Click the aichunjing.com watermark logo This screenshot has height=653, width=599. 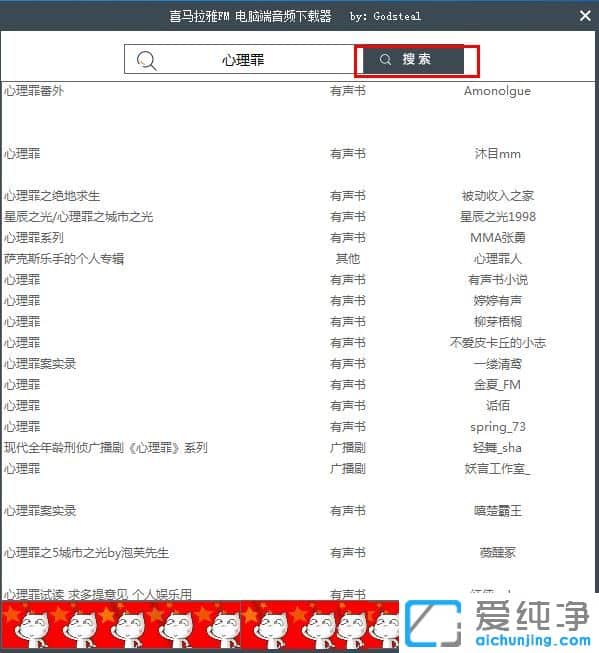click(498, 623)
